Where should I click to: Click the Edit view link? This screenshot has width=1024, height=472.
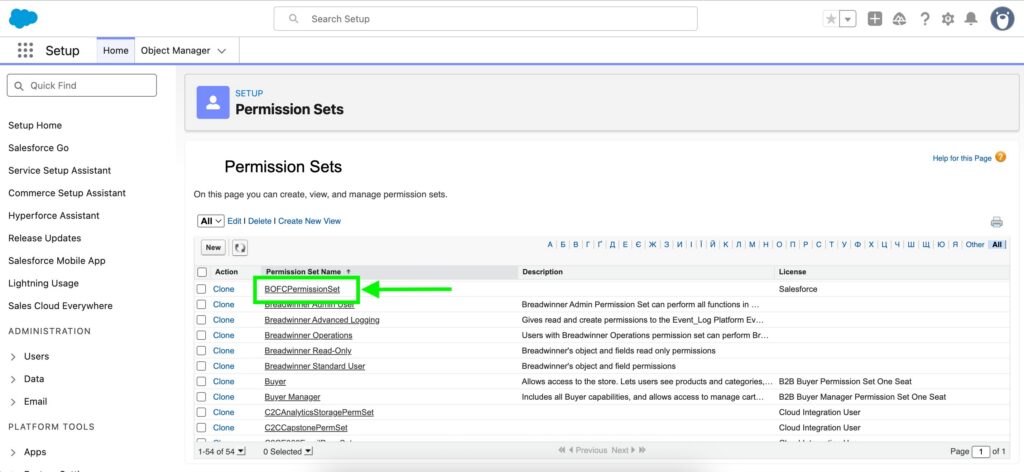pos(234,221)
